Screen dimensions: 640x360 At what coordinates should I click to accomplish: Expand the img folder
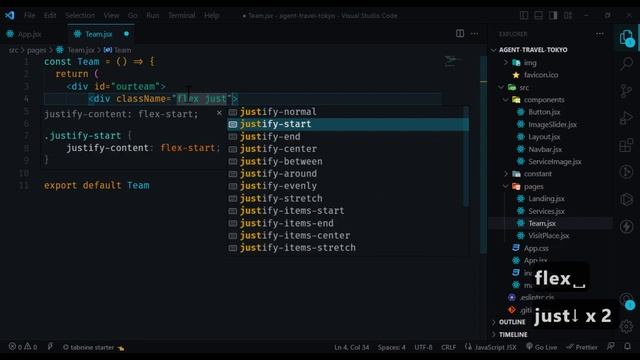point(530,63)
